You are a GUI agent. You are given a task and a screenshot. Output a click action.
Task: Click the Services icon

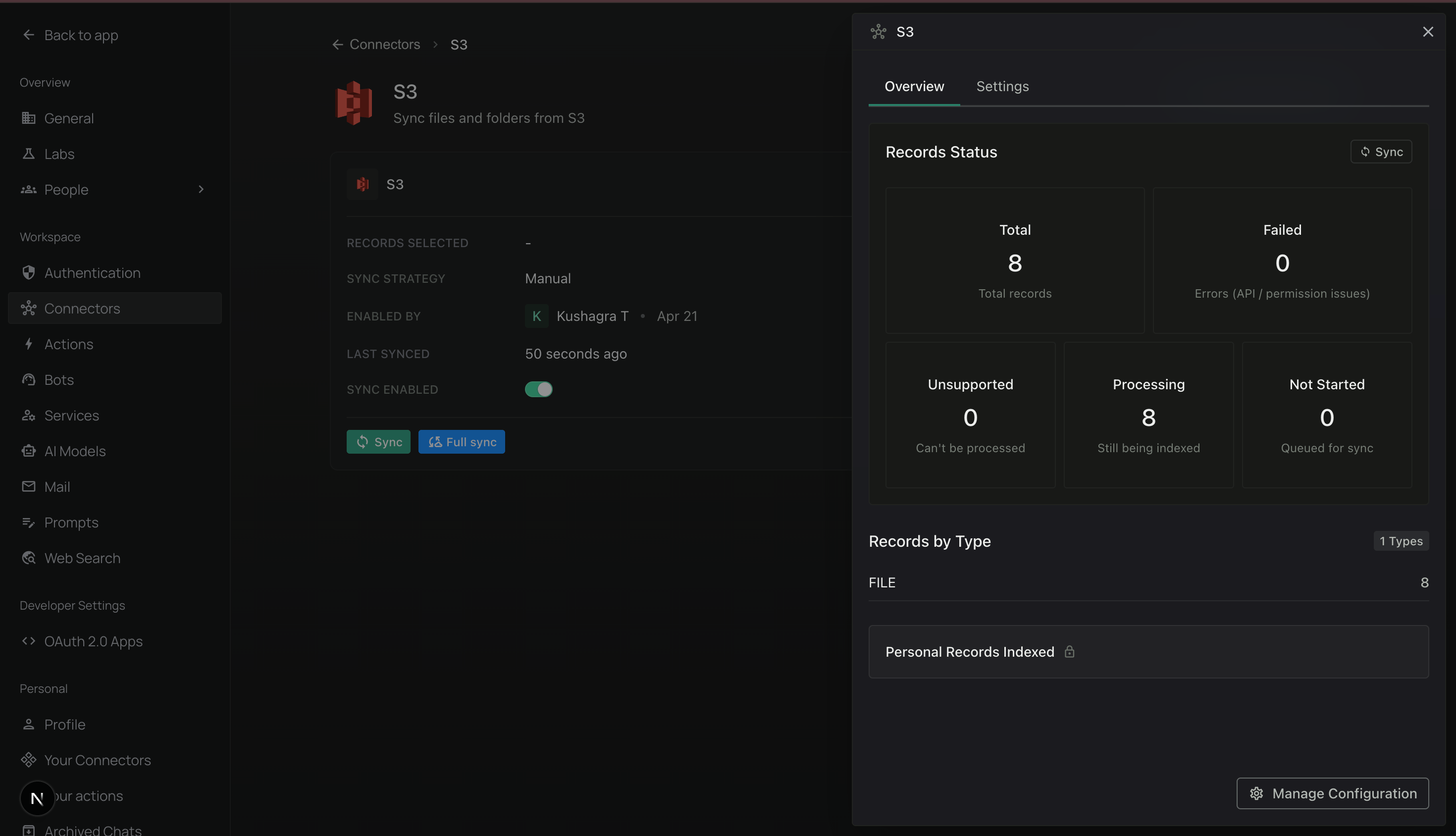click(x=29, y=415)
